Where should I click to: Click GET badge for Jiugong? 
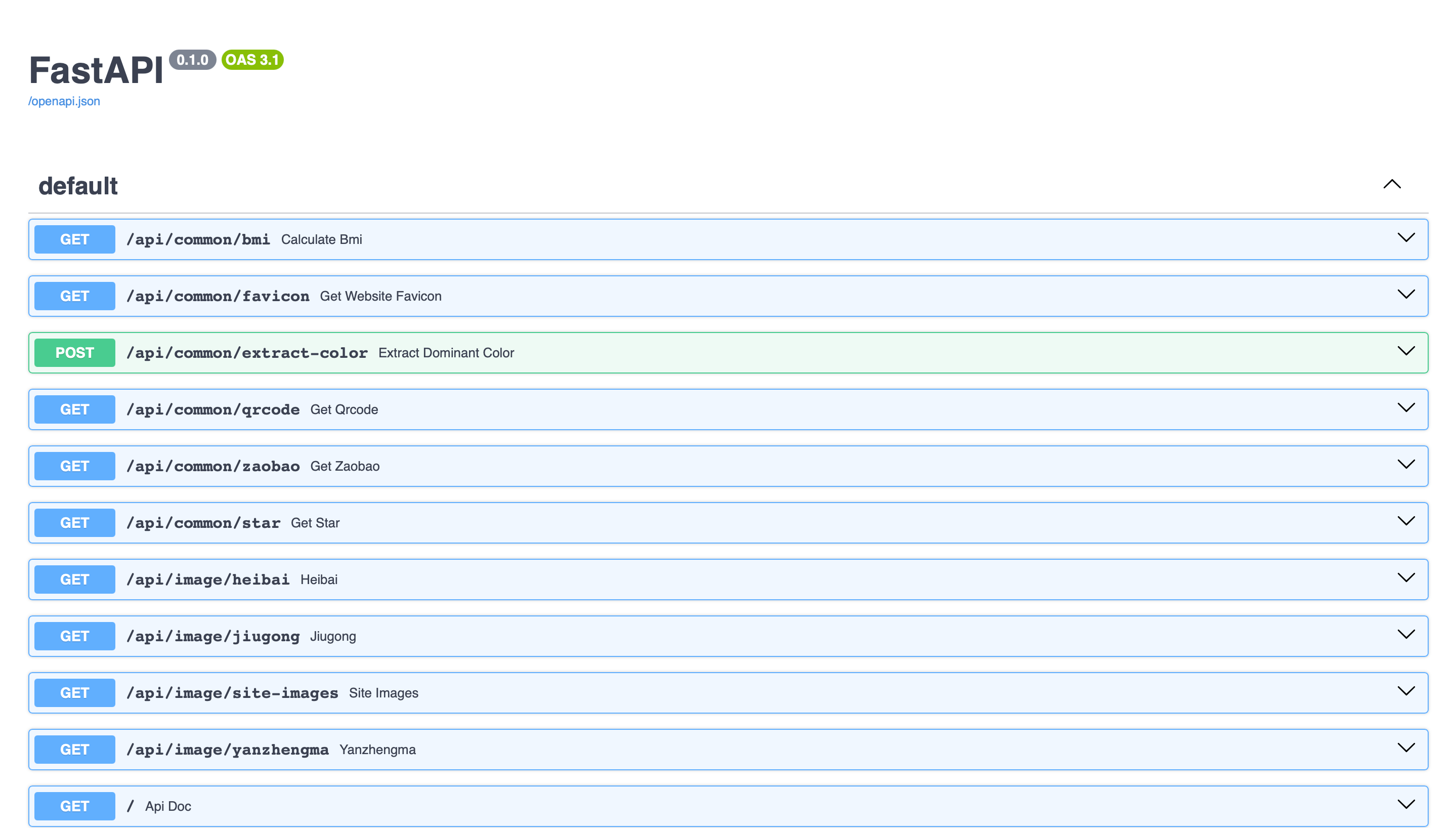pos(74,636)
